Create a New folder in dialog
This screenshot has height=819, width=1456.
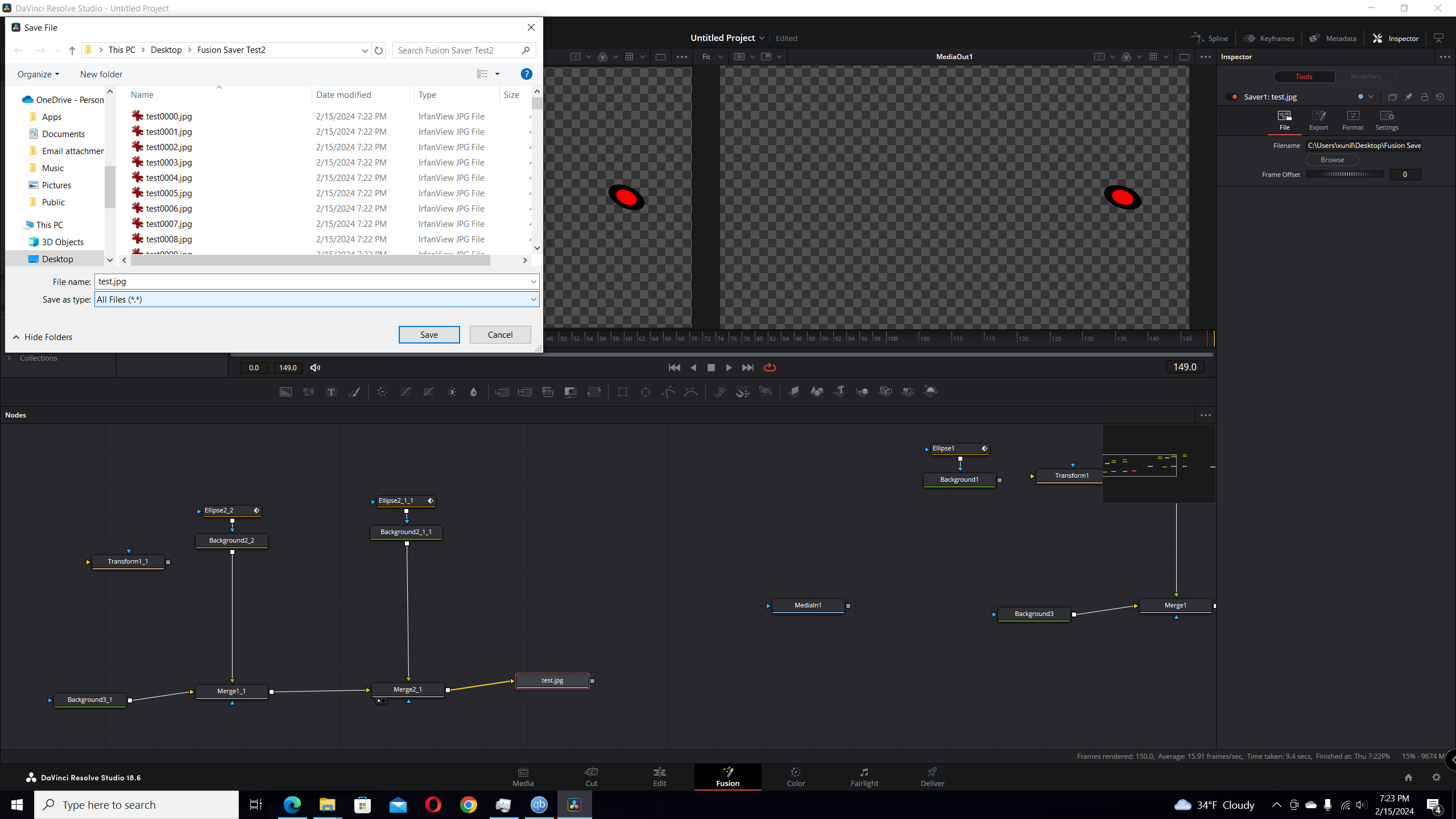[x=101, y=75]
